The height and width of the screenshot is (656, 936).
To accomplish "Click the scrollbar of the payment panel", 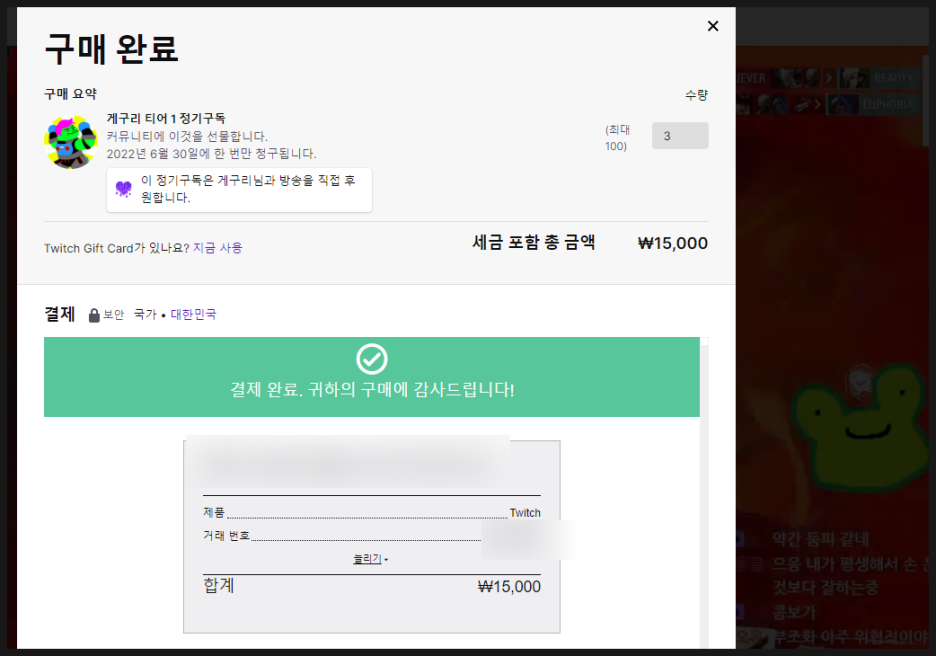I will [x=704, y=492].
